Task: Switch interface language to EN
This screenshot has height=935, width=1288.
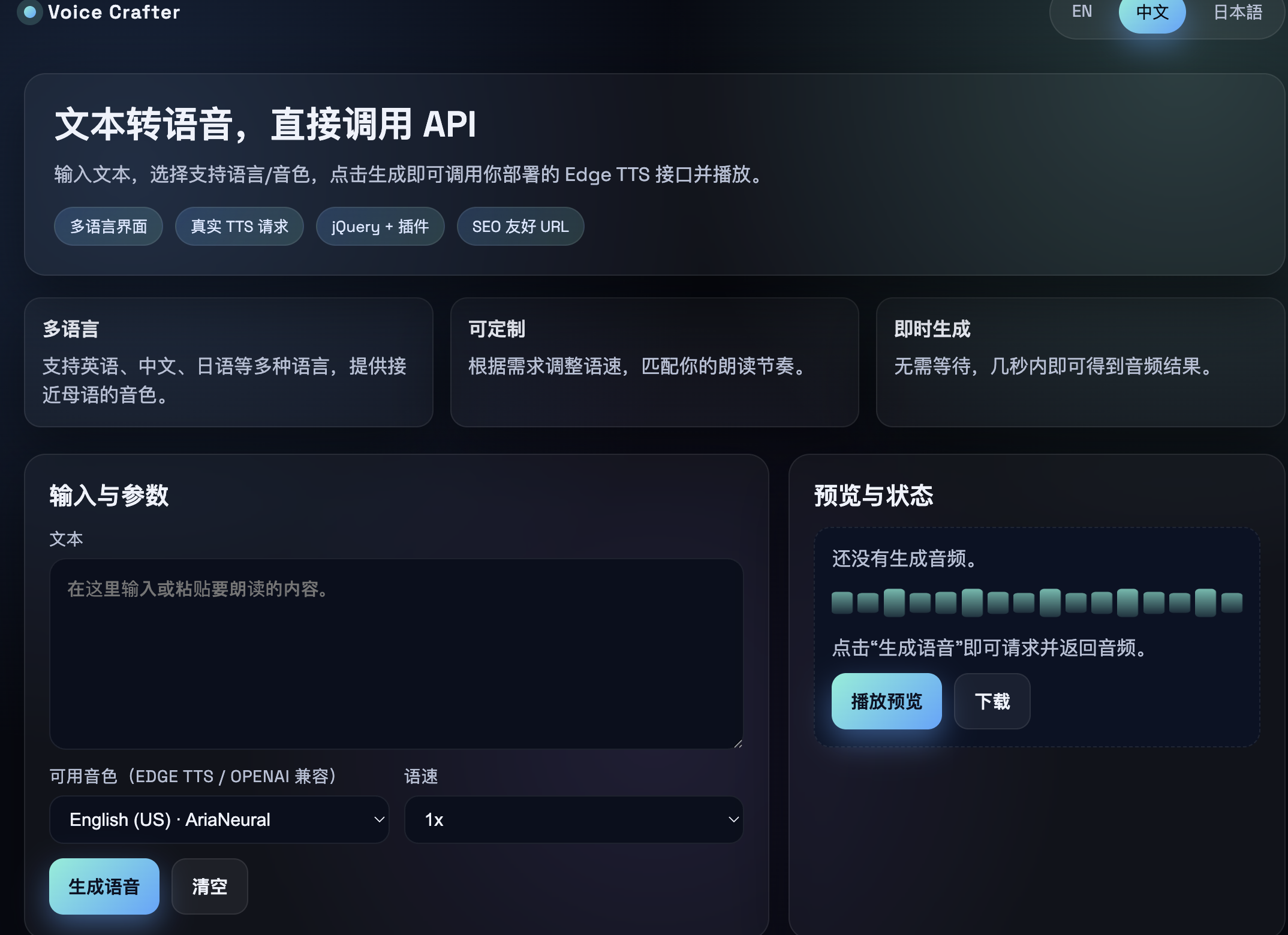Action: point(1081,11)
